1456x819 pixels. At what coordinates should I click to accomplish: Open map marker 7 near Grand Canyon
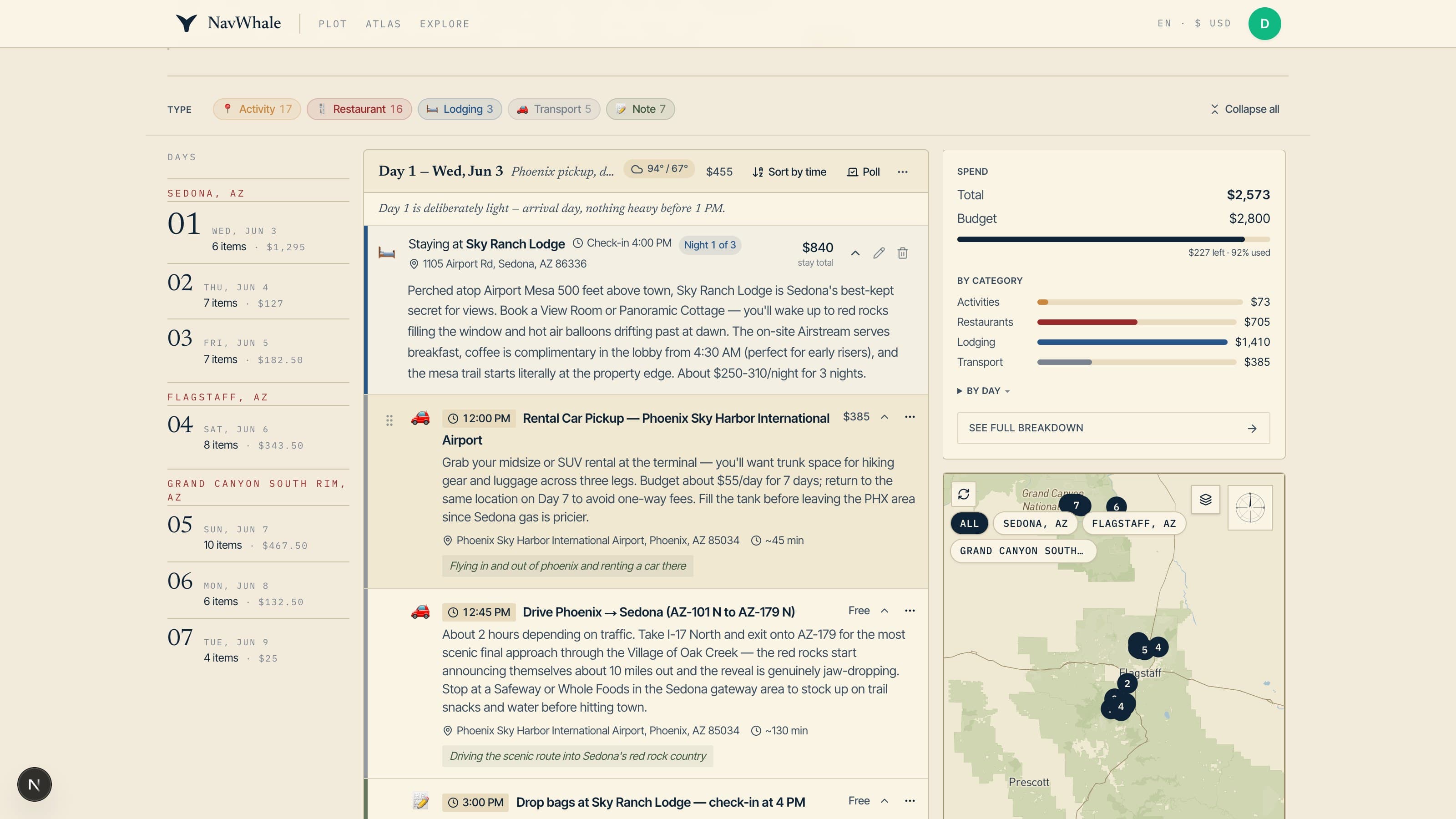pyautogui.click(x=1076, y=505)
